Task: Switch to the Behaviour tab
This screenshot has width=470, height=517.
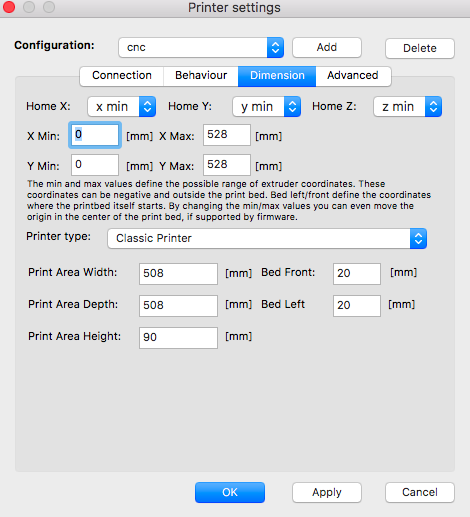Action: 201,76
